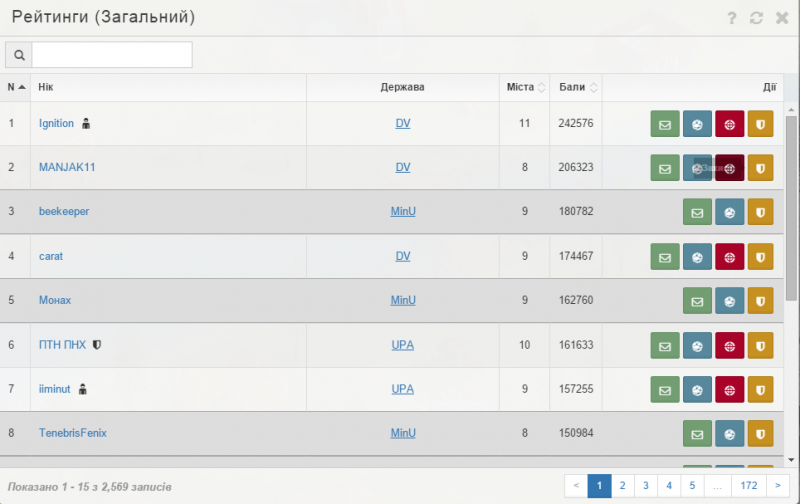The width and height of the screenshot is (800, 504).
Task: Click the green envelope icon for TenebrisFenix
Action: (697, 434)
